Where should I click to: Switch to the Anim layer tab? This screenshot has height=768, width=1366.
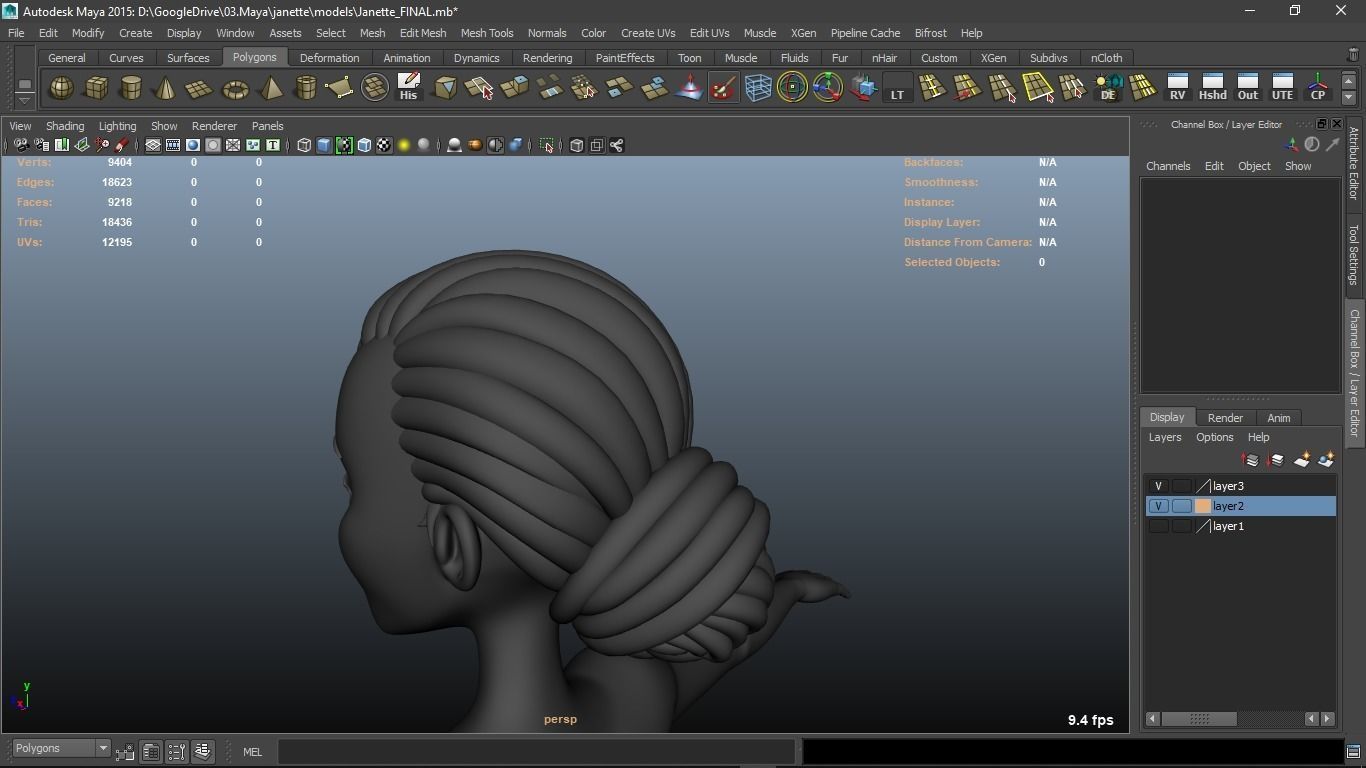click(1278, 418)
